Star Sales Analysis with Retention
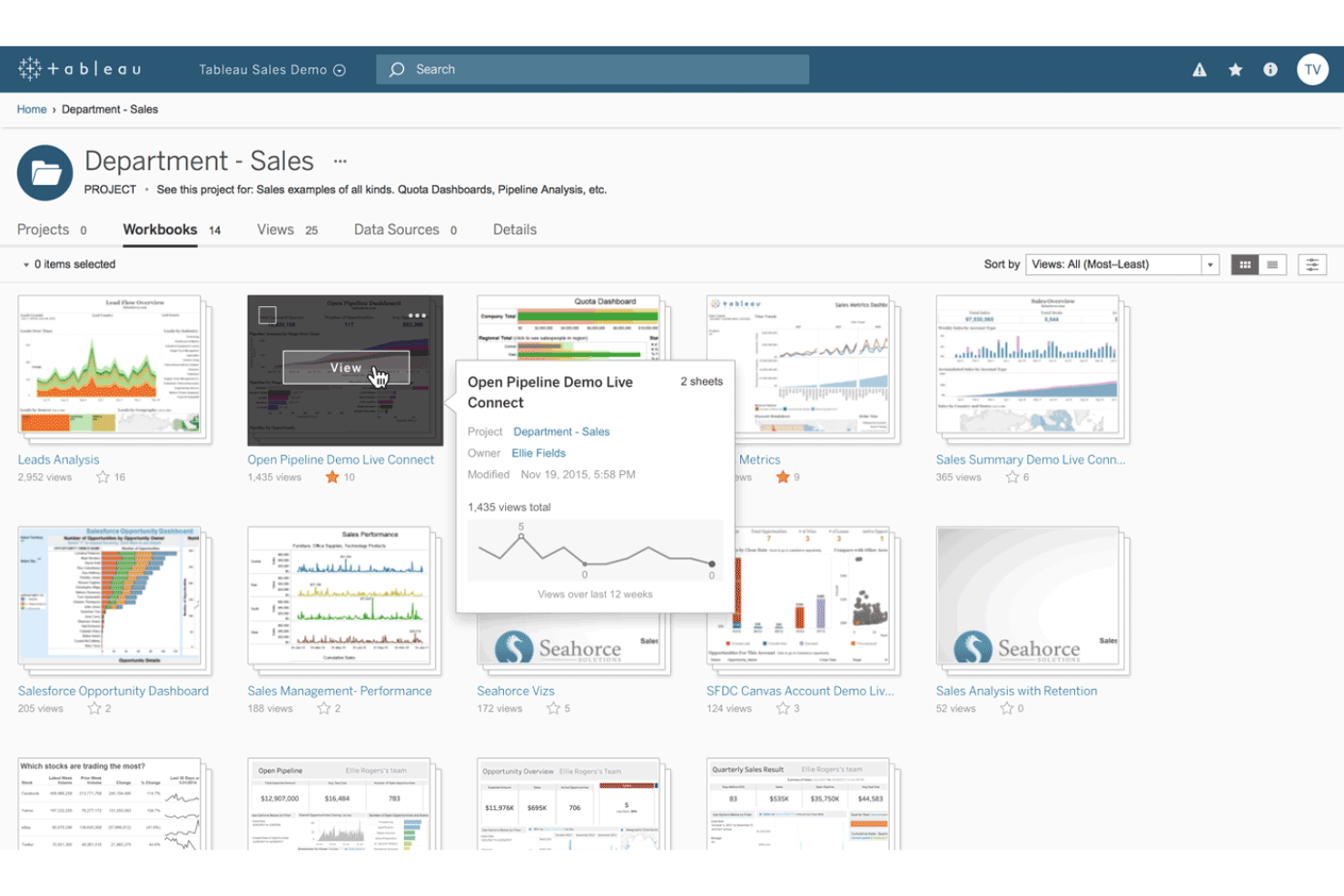This screenshot has width=1344, height=896. (x=1006, y=708)
